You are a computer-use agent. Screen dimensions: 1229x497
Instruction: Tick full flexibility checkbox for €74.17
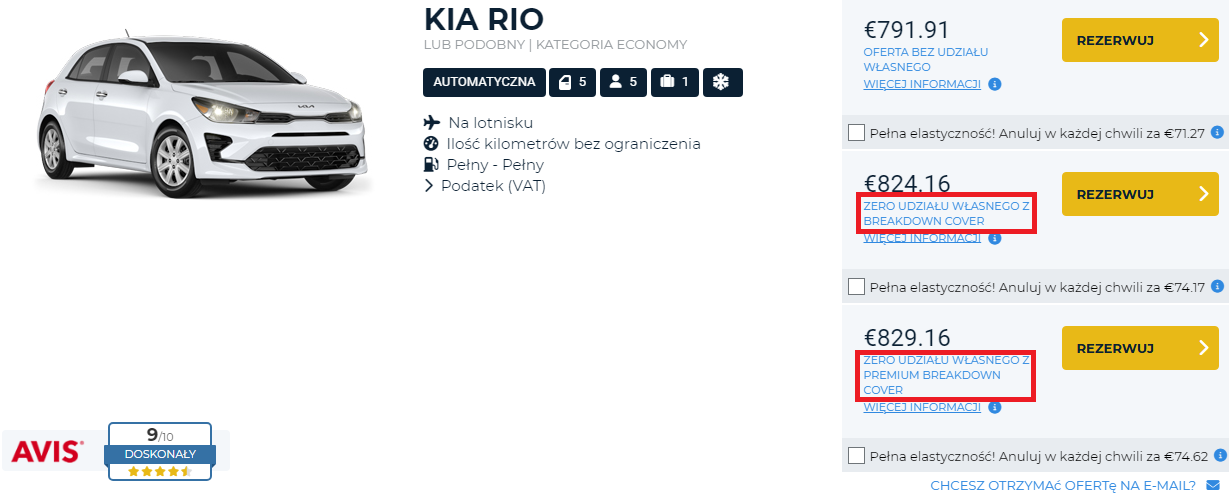coord(856,287)
